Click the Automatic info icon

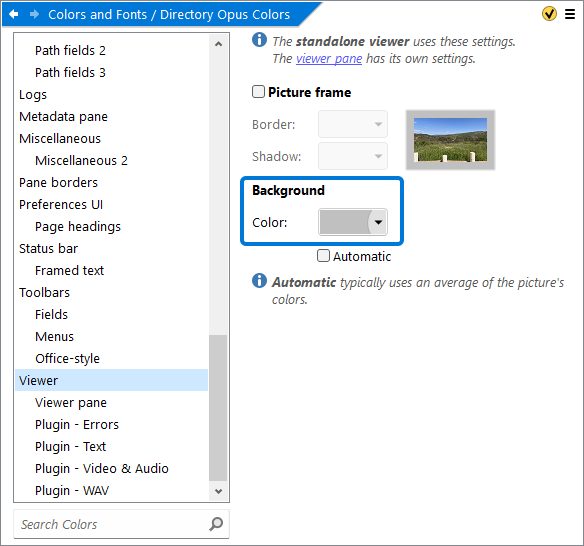pos(259,280)
